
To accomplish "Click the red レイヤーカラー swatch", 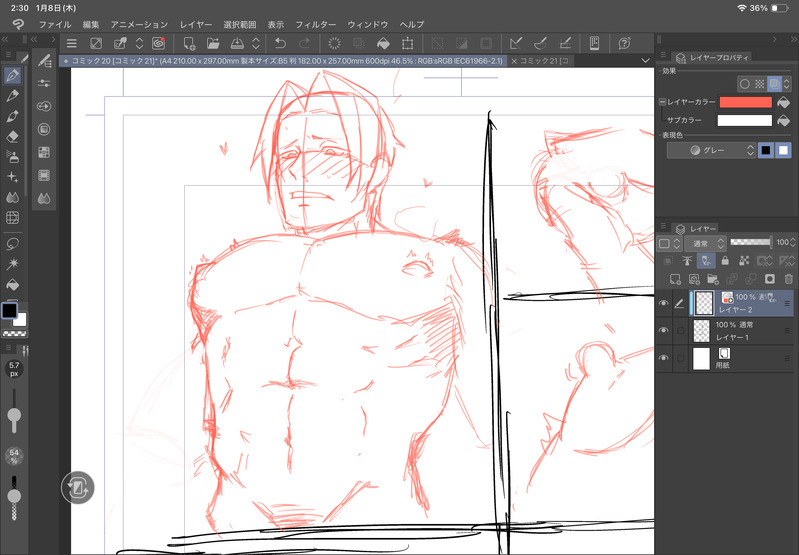I will pos(745,102).
